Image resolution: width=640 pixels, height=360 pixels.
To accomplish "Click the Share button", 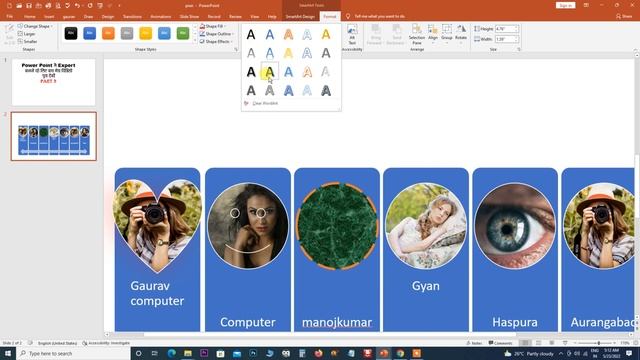I will point(624,16).
